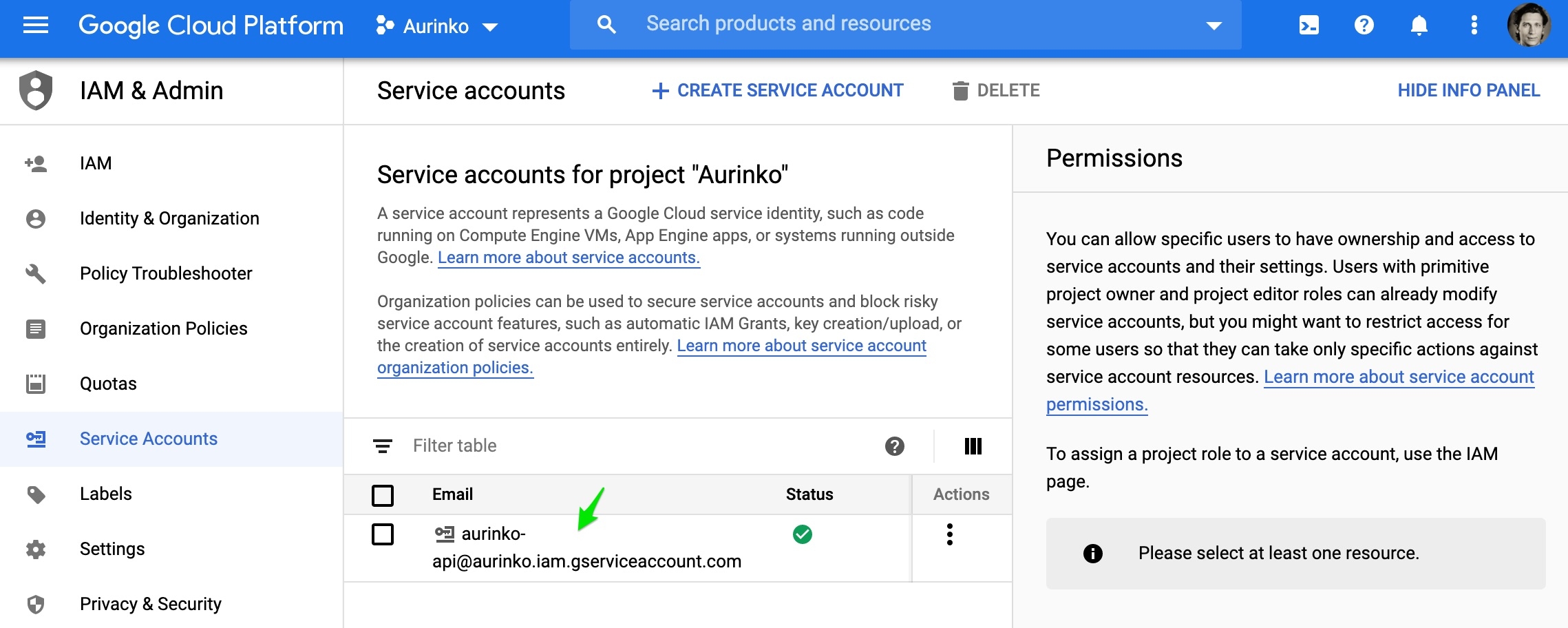
Task: Open Policy Troubleshooter in sidebar
Action: (166, 273)
